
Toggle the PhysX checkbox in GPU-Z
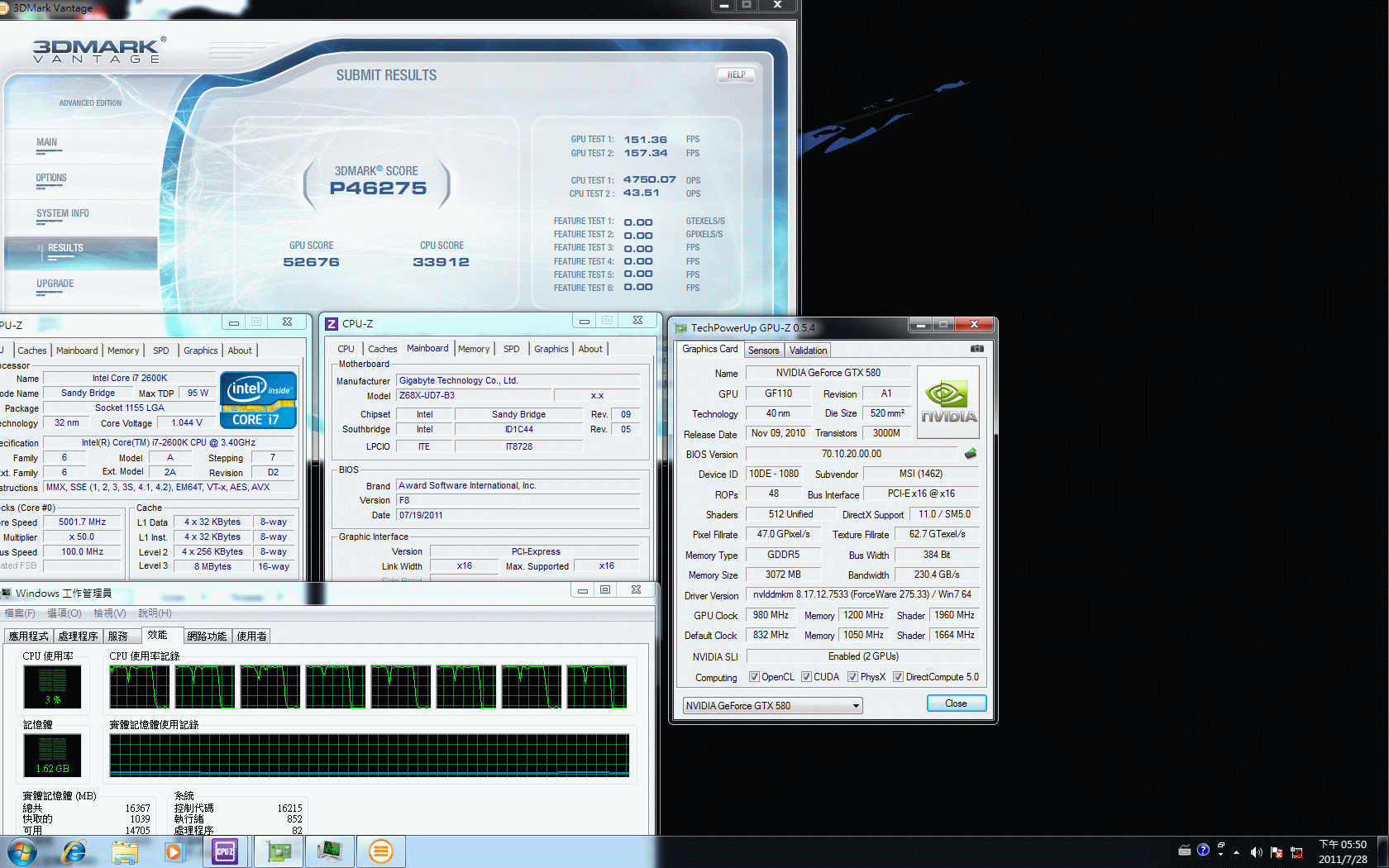point(852,677)
